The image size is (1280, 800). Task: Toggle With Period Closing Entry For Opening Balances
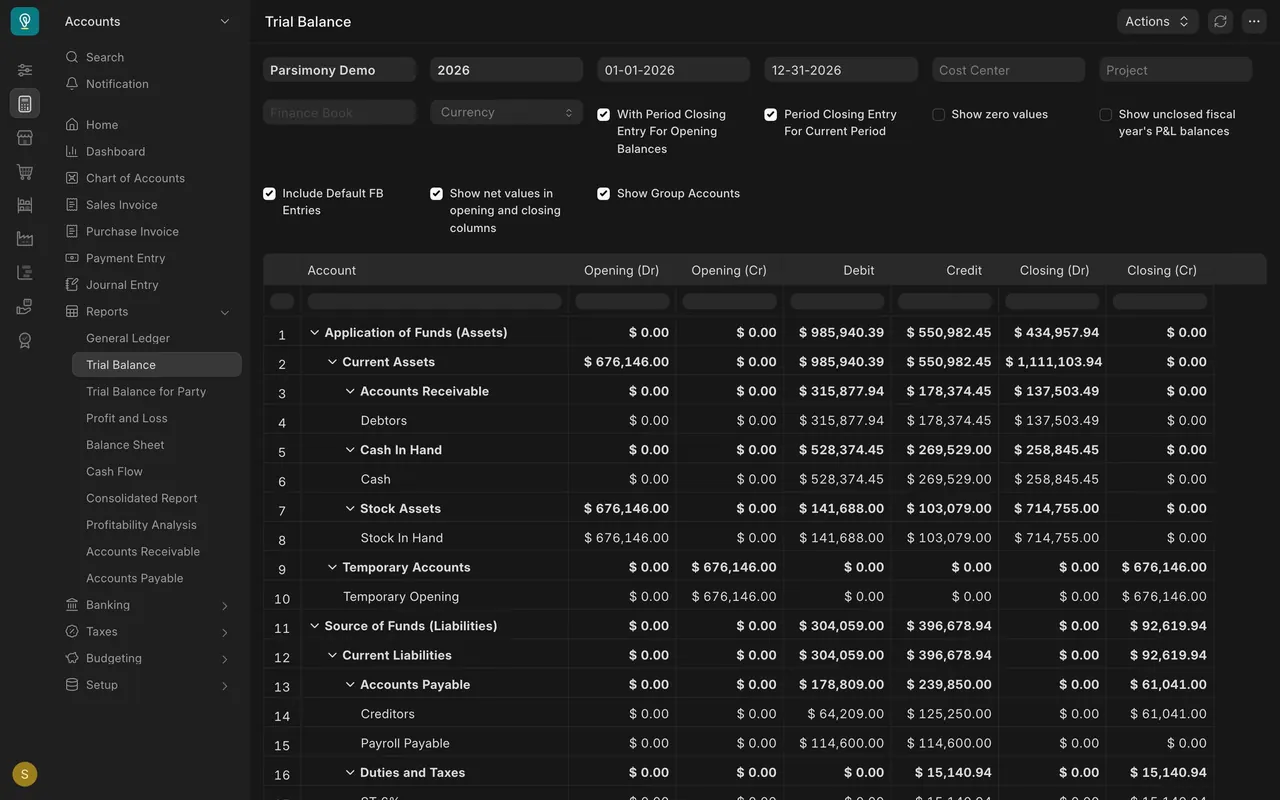[604, 115]
